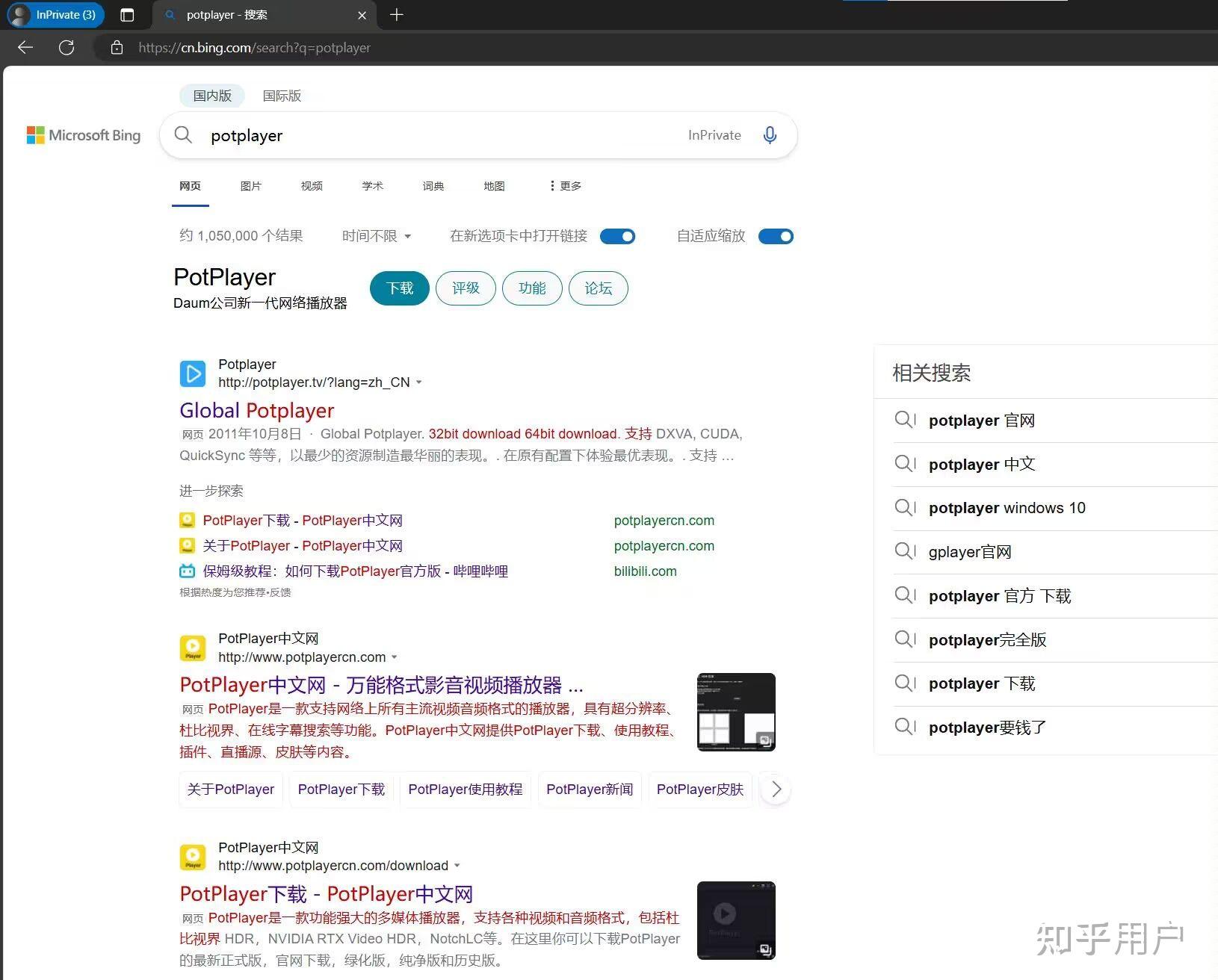Screen dimensions: 1218x980
Task: Close the potplayer search tab
Action: 362,15
